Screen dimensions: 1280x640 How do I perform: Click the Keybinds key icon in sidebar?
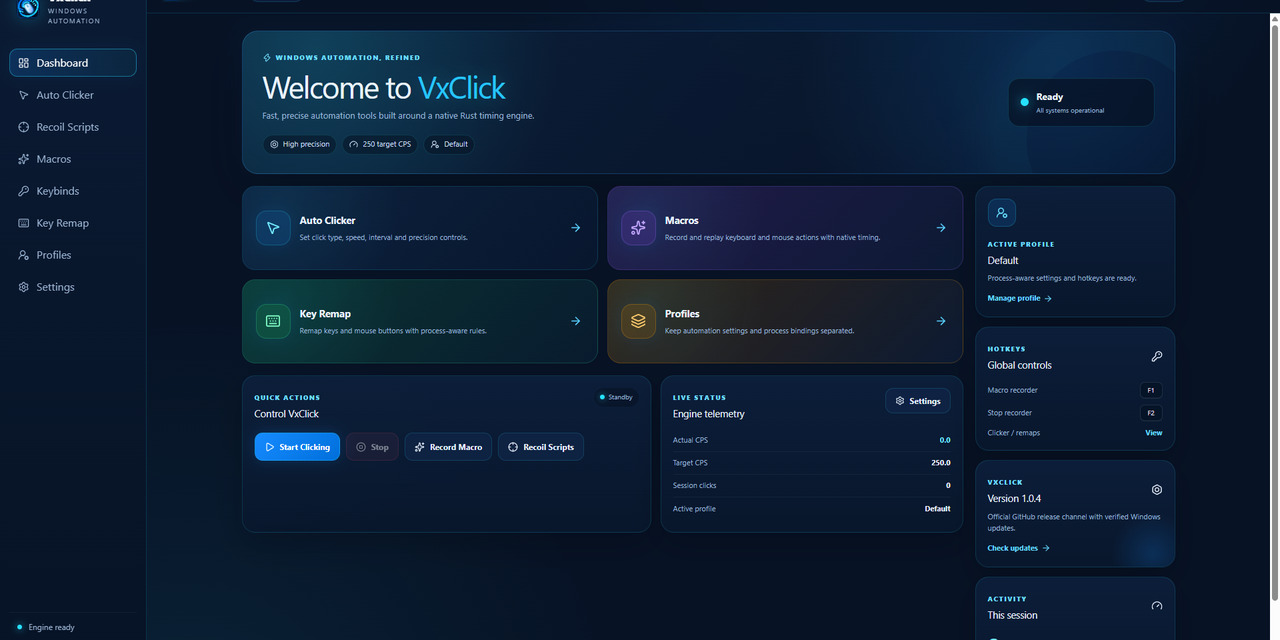24,191
